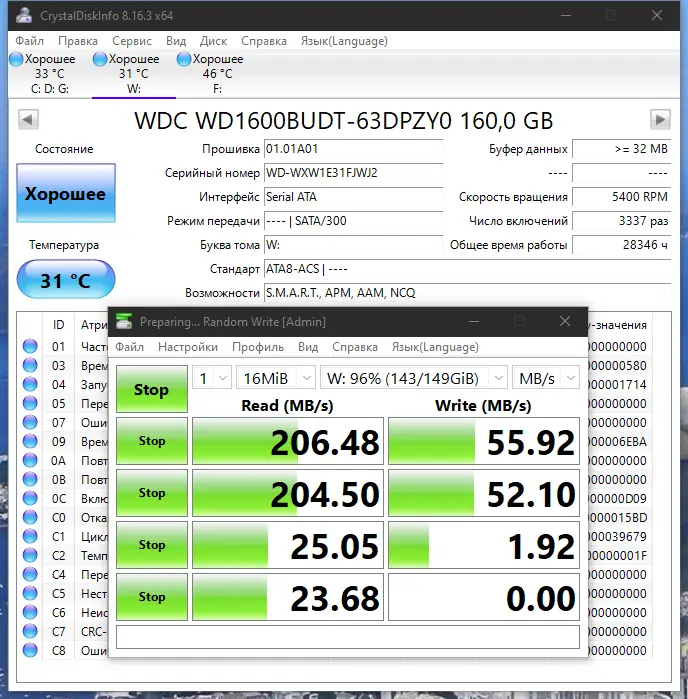Click the raw value 00006EBA
The height and width of the screenshot is (699, 688).
(617, 441)
